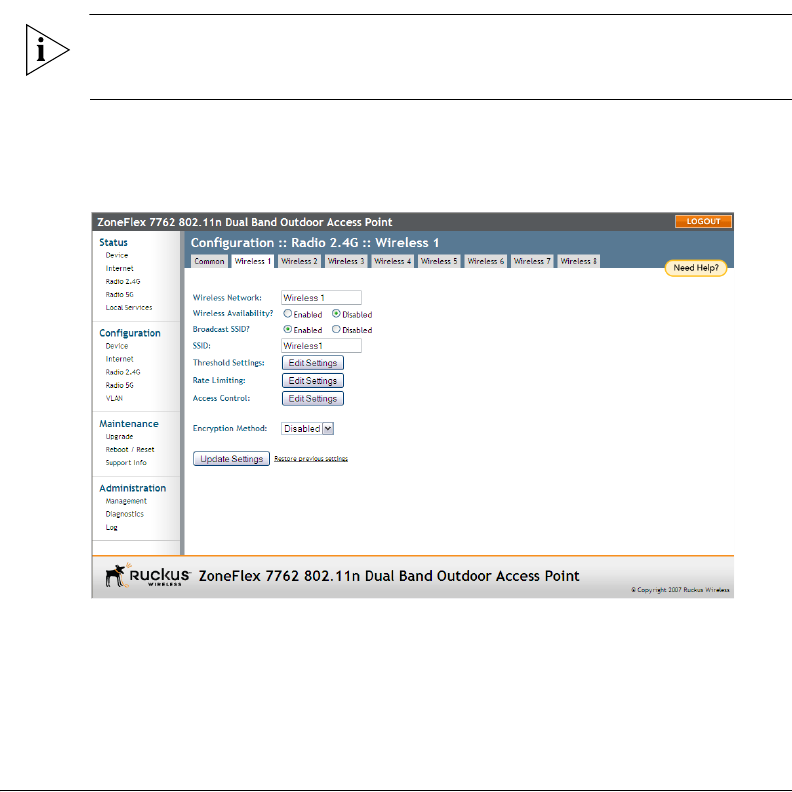Select the Wireless 1 tab
792x792 pixels.
coord(253,261)
